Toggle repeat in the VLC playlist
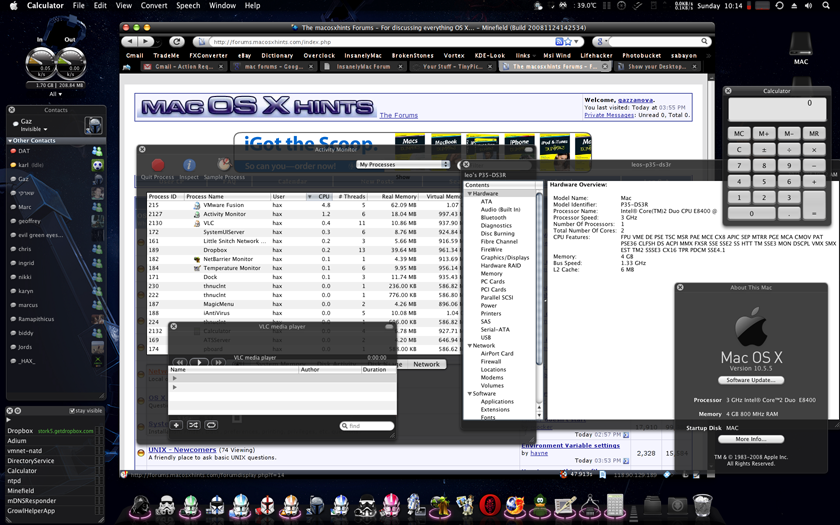Viewport: 840px width, 525px height. coord(211,425)
